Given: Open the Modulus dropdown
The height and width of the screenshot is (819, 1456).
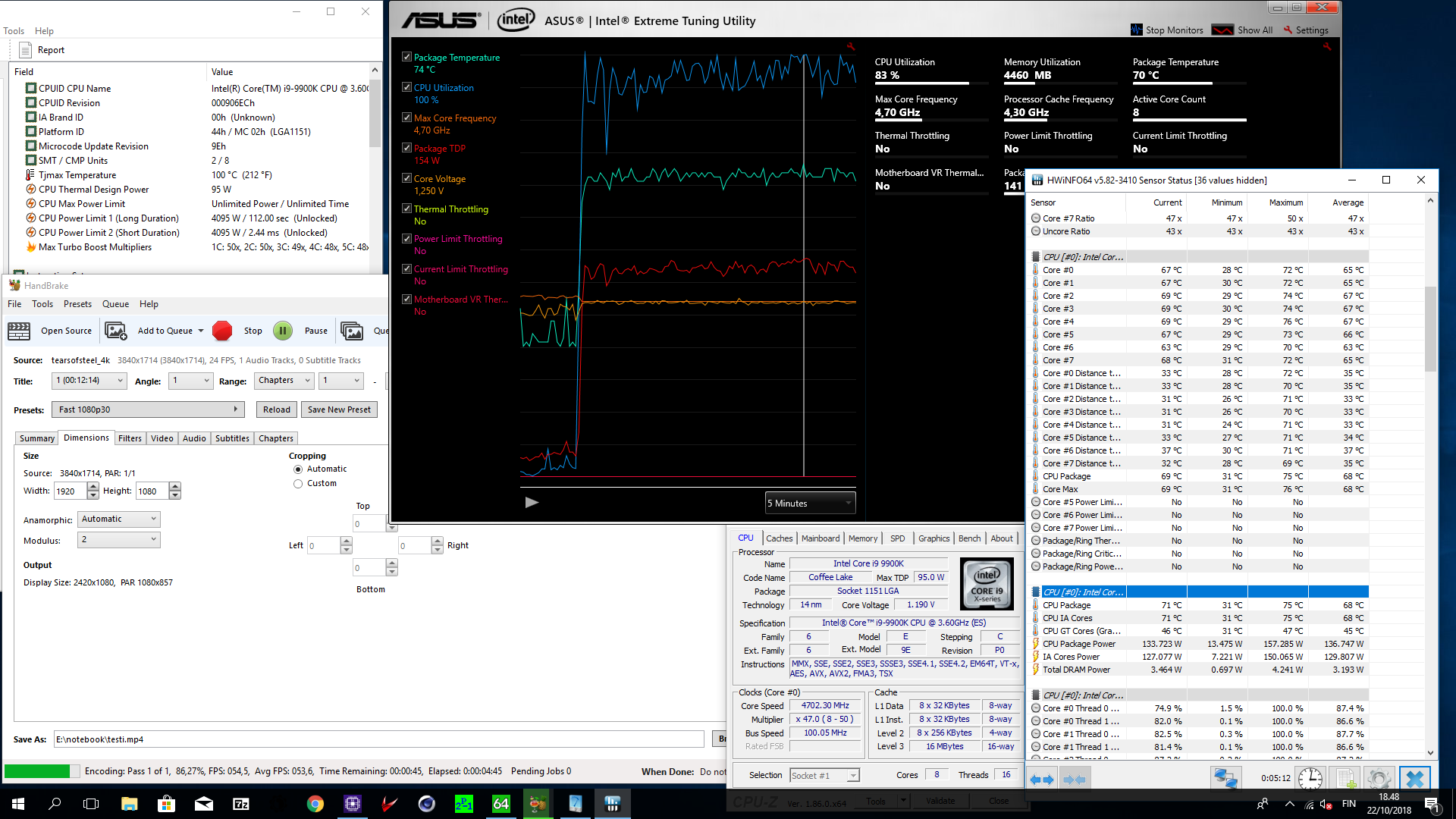Looking at the screenshot, I should [x=119, y=540].
